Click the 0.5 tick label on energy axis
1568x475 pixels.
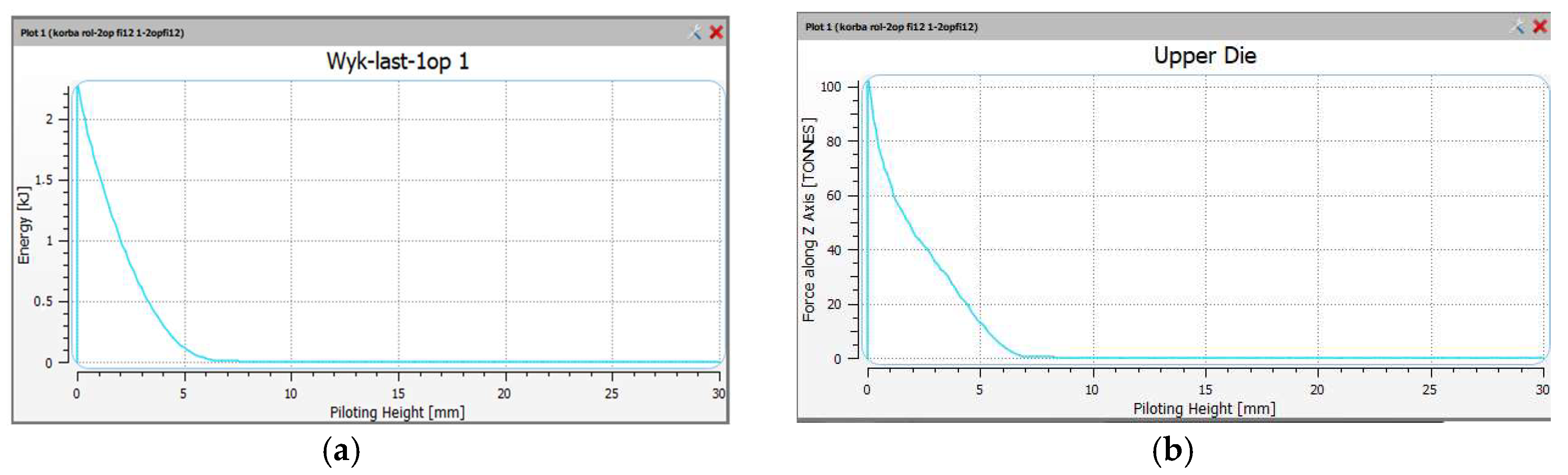43,301
